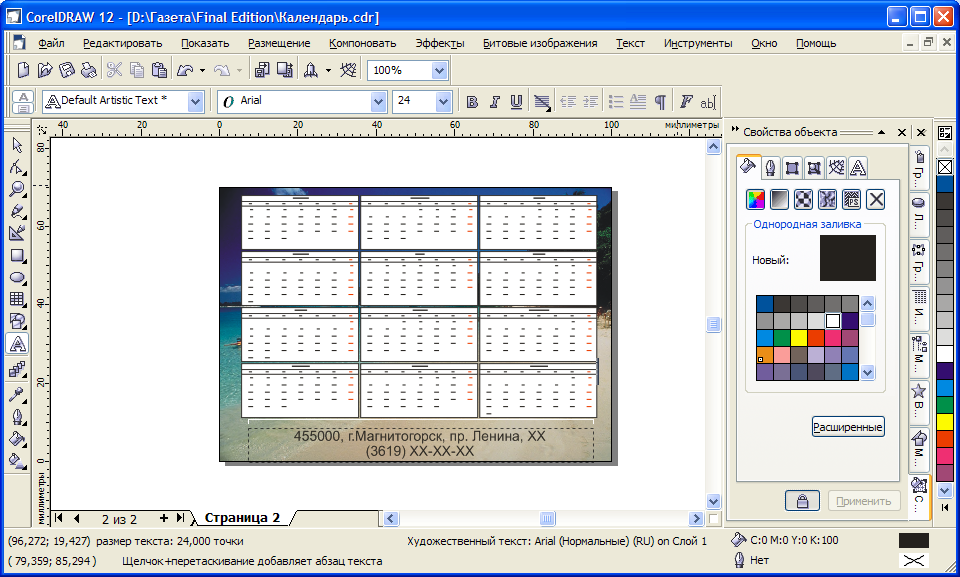
Task: Click the horizontal scrollbar thumb
Action: click(547, 519)
